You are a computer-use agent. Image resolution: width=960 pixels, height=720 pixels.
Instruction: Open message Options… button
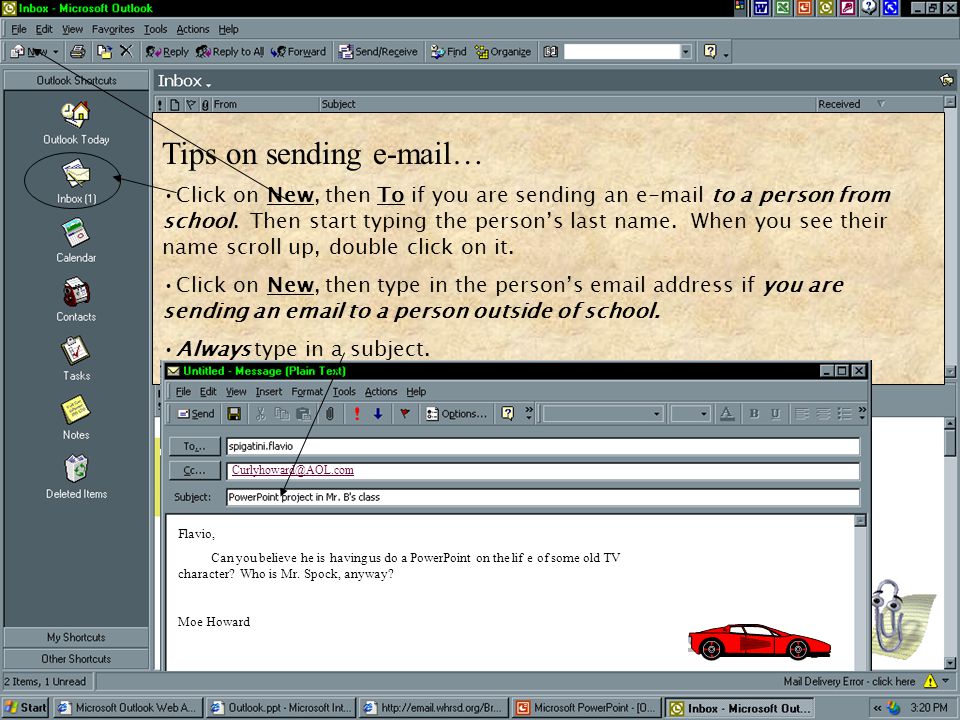[x=457, y=414]
